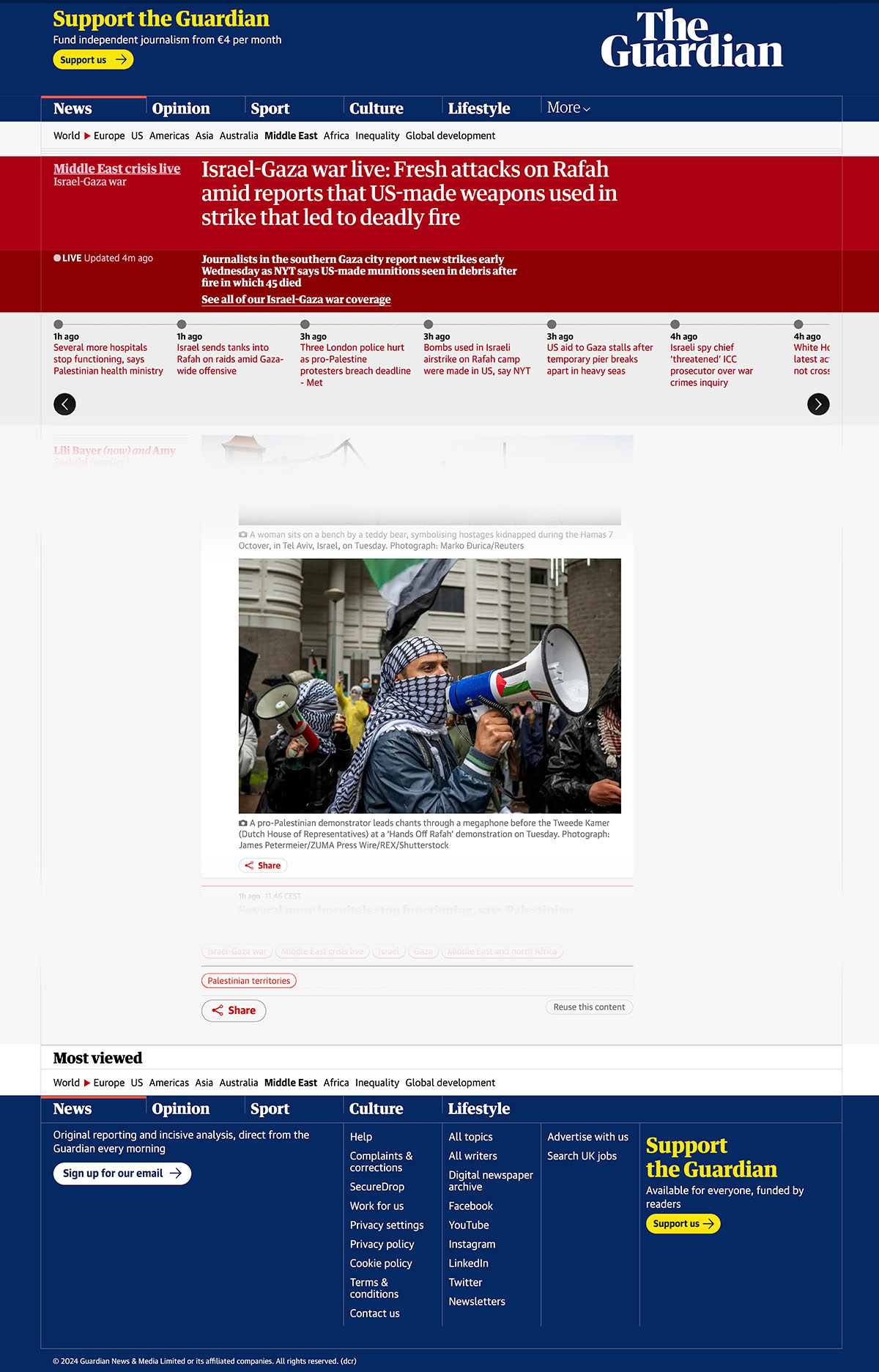Viewport: 879px width, 1372px height.
Task: Open Complaints & corrections footer link
Action: click(x=382, y=1162)
